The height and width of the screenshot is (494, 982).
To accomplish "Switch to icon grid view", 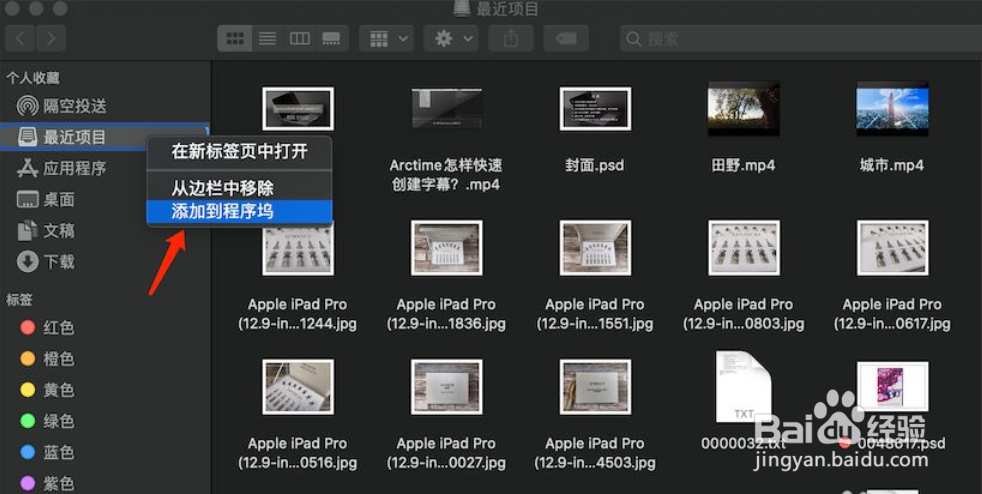I will tap(235, 39).
